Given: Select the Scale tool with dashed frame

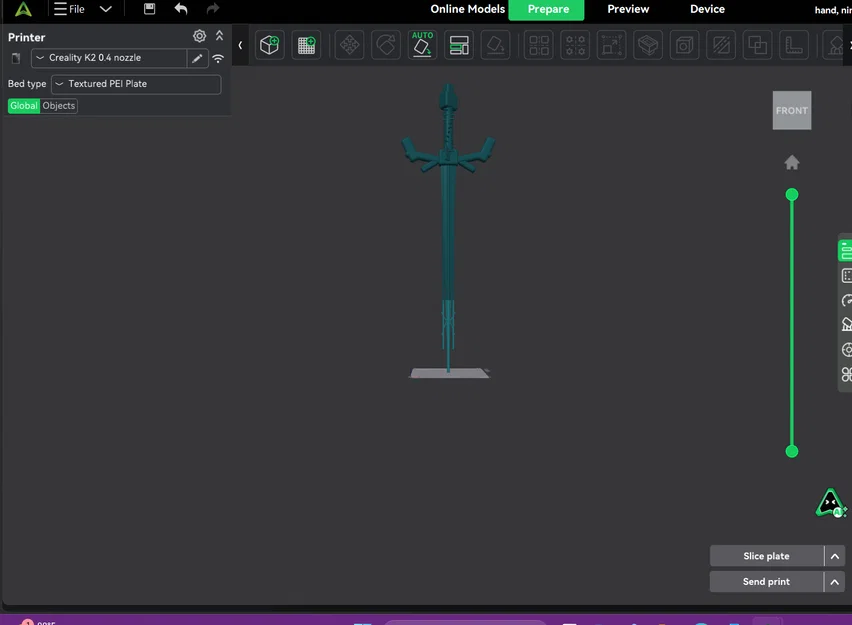Looking at the screenshot, I should point(611,45).
